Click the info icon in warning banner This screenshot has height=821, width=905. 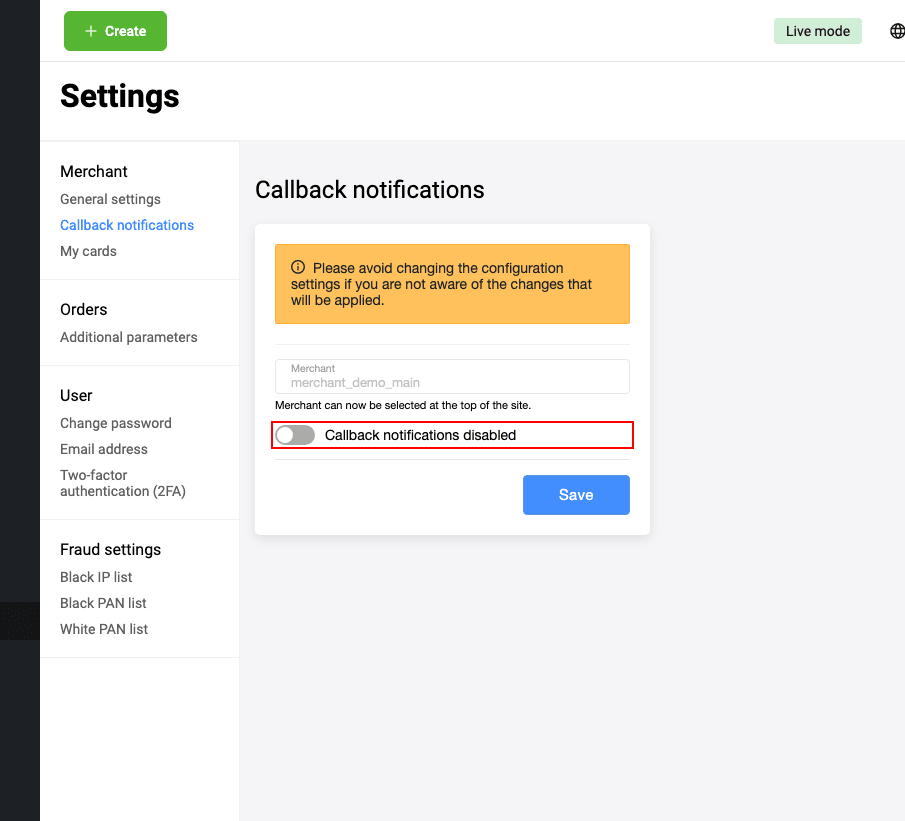[x=298, y=268]
